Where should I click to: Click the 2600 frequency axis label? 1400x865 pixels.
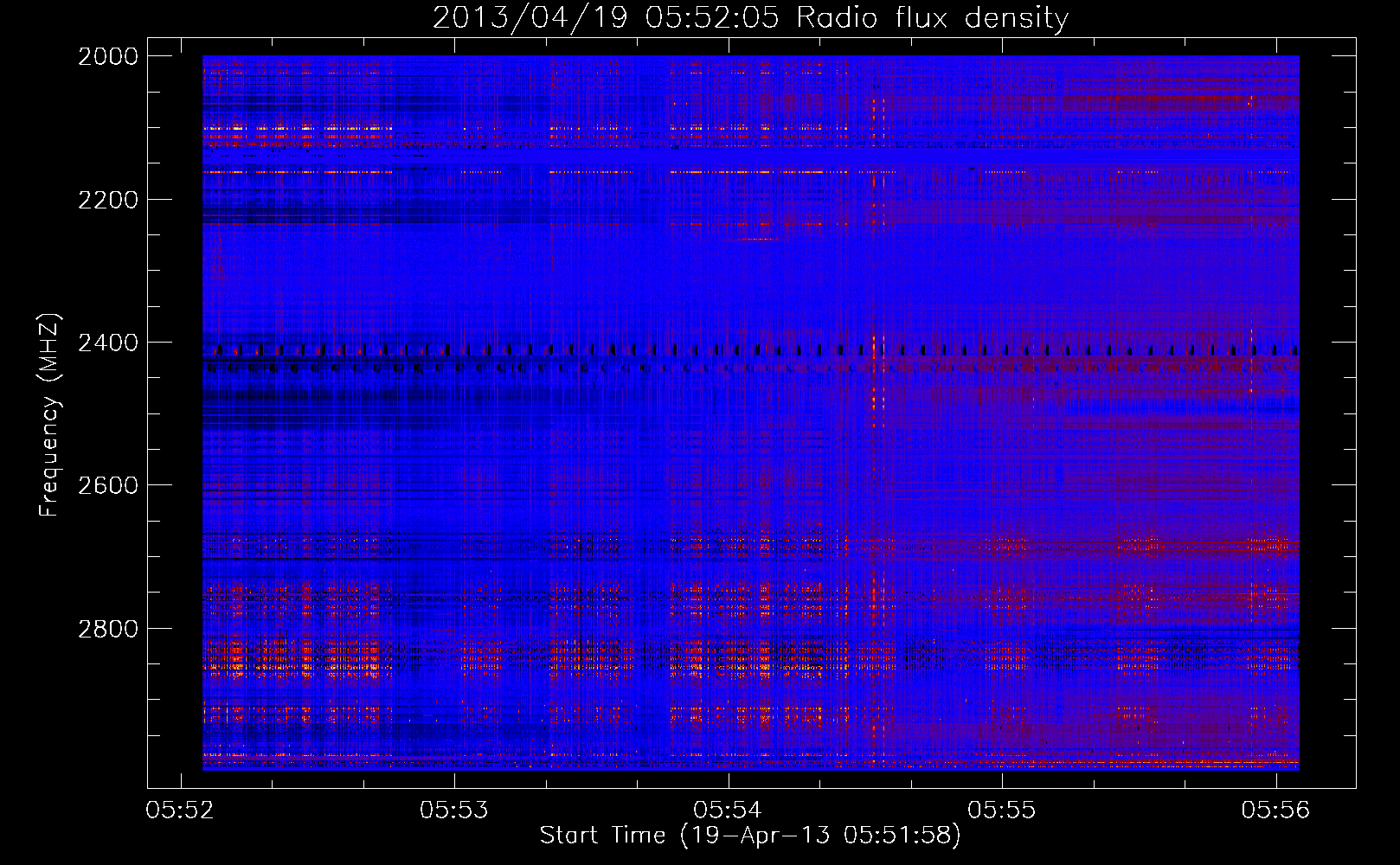tap(108, 485)
